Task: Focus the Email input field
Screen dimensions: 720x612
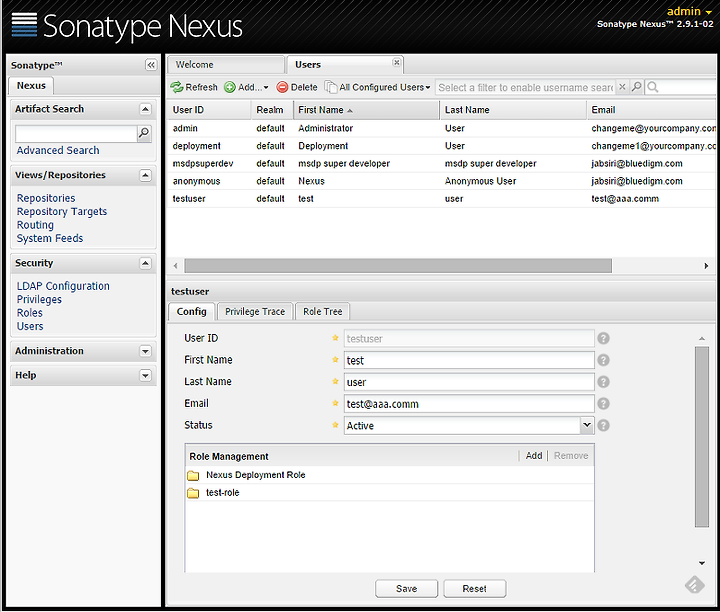Action: [x=469, y=404]
